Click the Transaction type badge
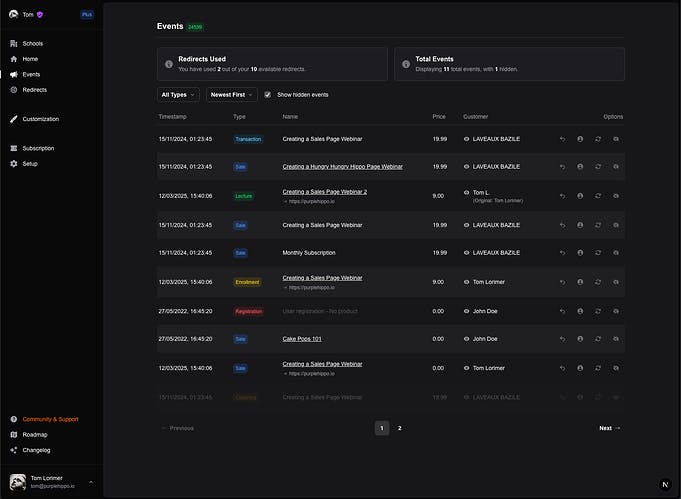 click(248, 139)
